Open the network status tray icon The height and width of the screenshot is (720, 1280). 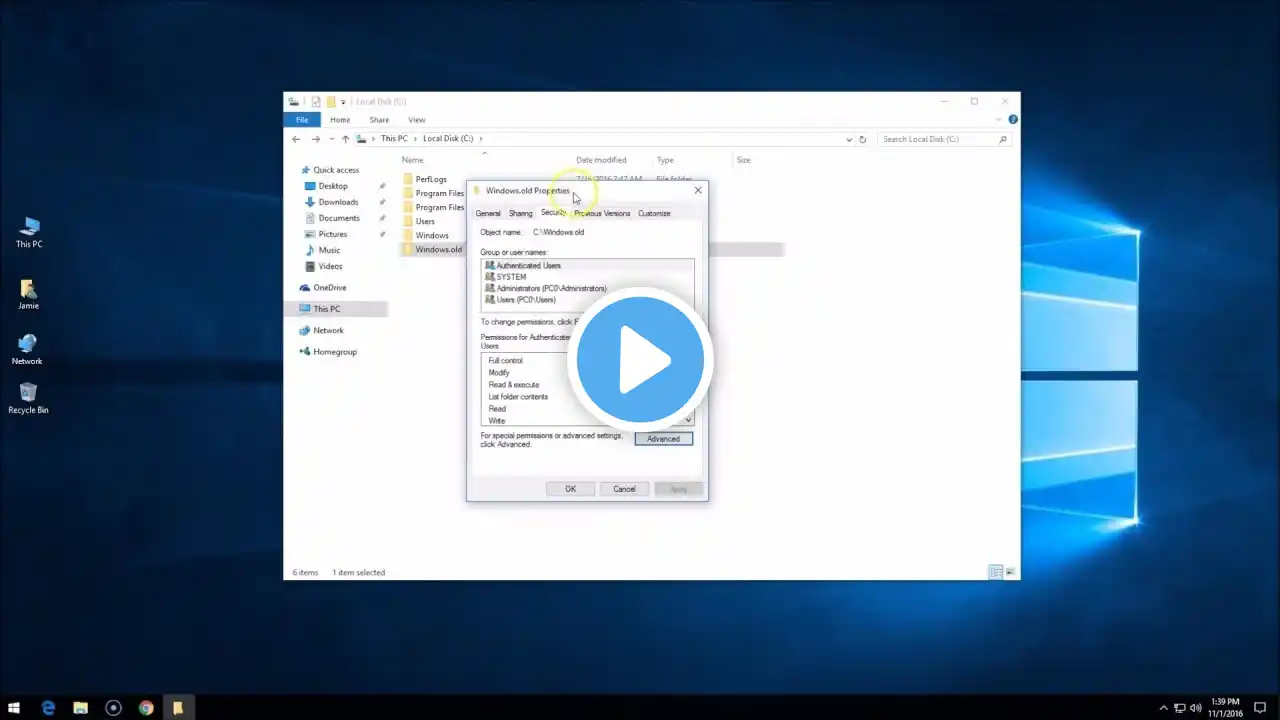click(1180, 708)
